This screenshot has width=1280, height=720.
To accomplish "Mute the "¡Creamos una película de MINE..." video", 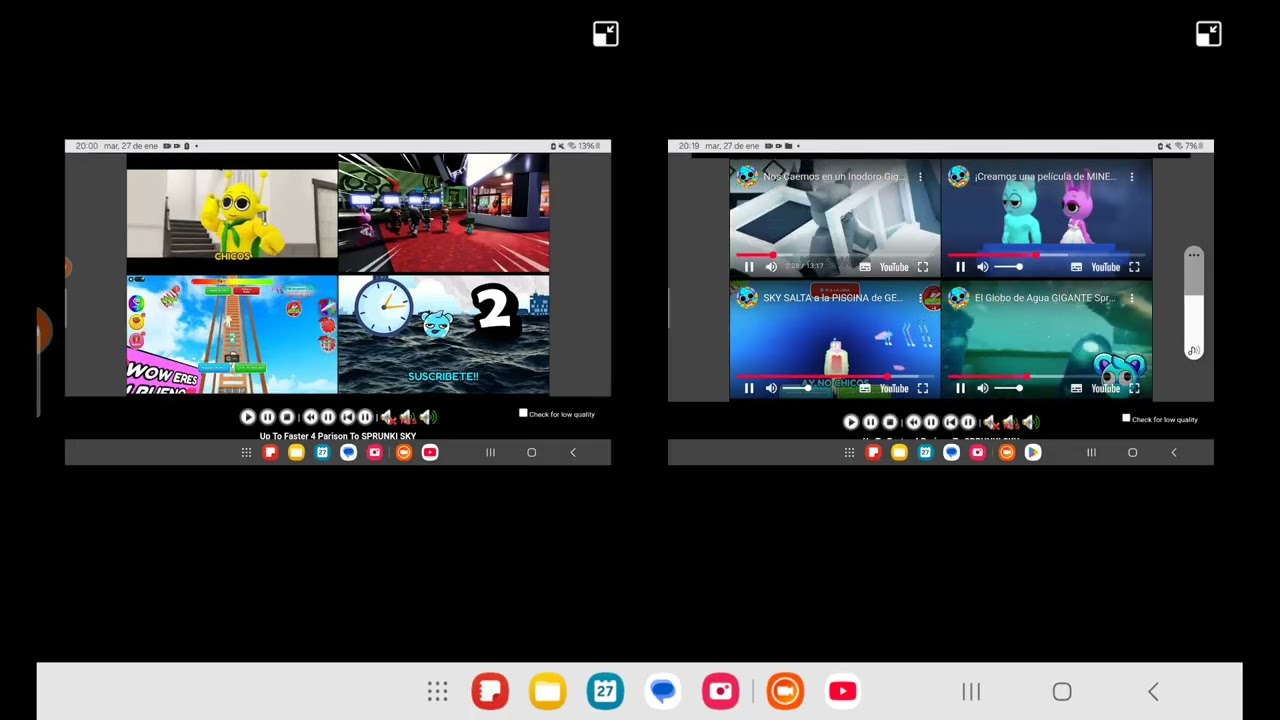I will pyautogui.click(x=982, y=267).
